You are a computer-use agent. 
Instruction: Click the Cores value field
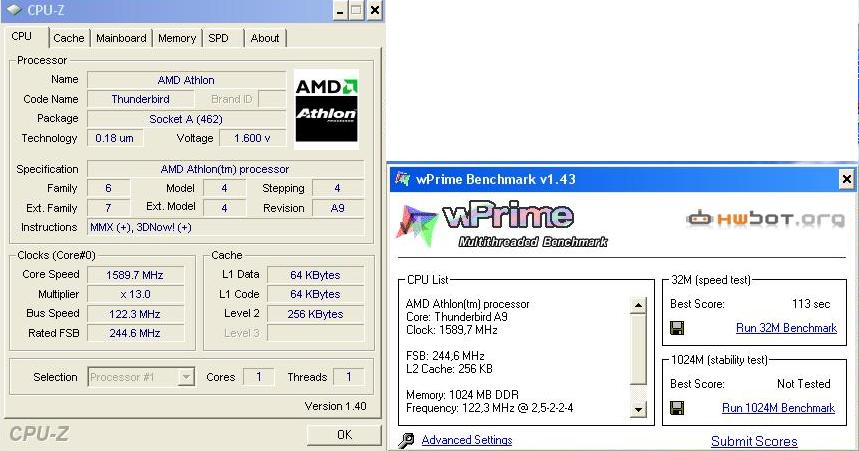click(259, 377)
